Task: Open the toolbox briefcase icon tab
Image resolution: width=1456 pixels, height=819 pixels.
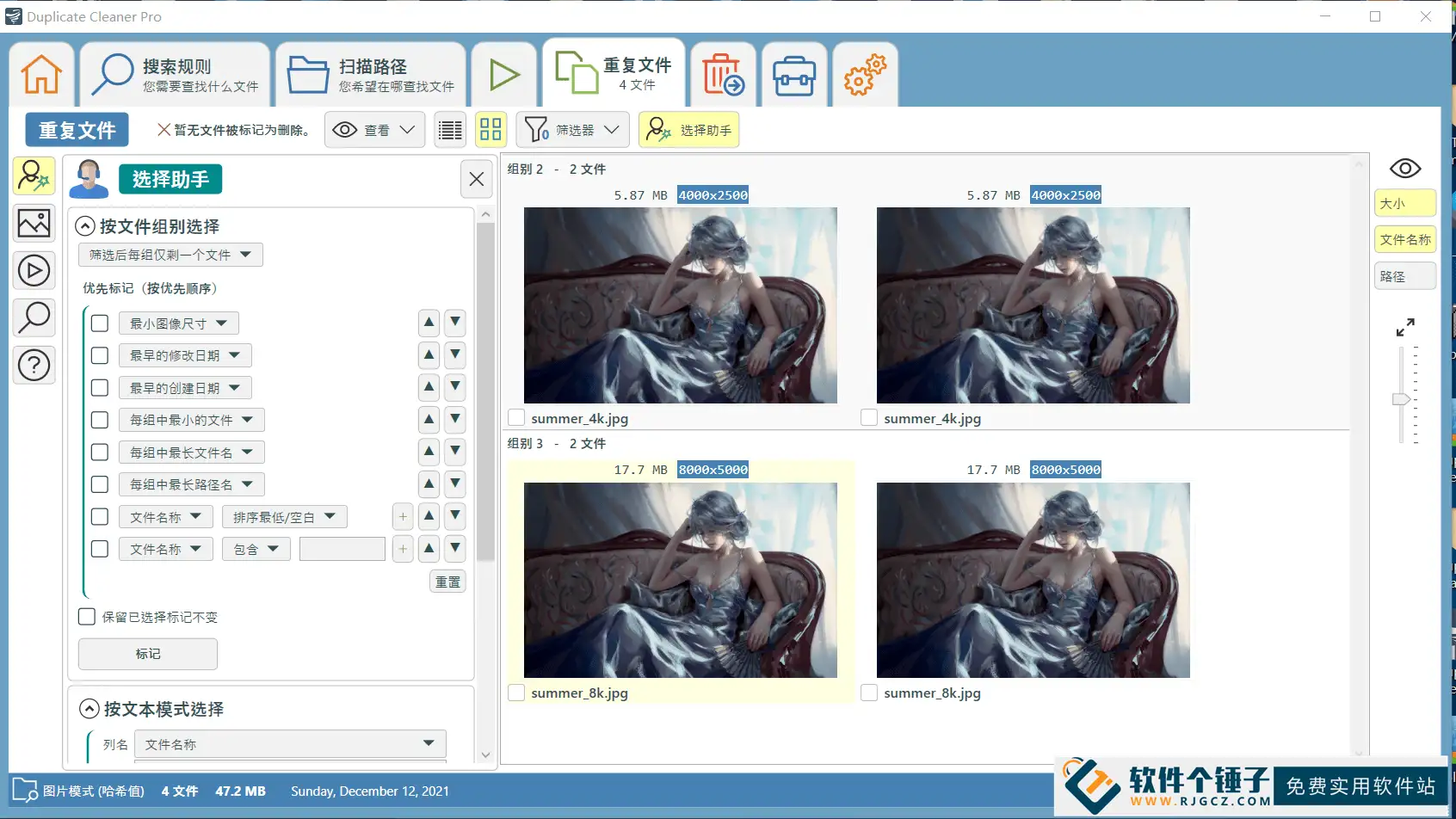Action: (x=793, y=75)
